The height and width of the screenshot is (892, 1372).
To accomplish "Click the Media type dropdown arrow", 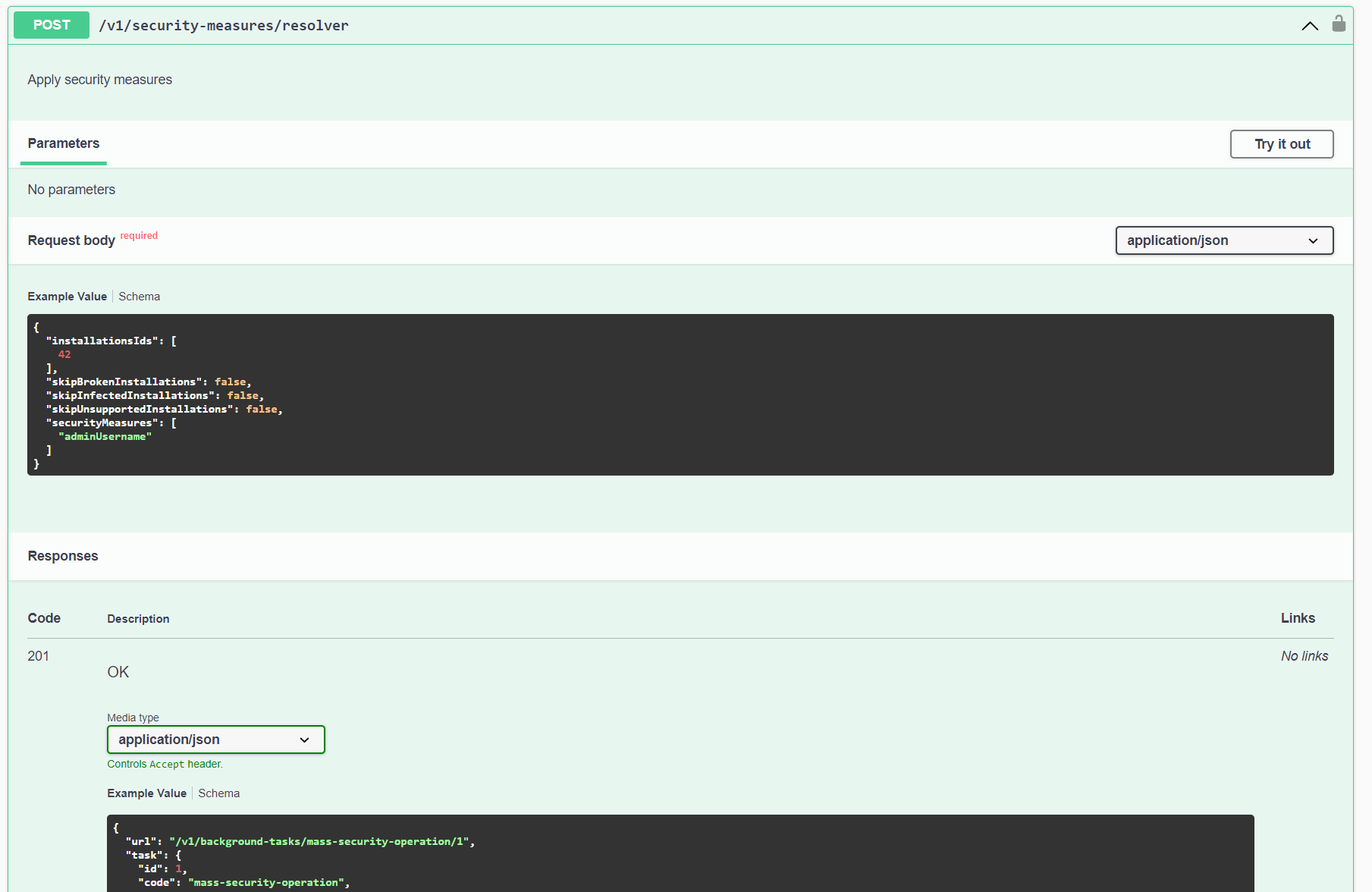I will (x=304, y=740).
